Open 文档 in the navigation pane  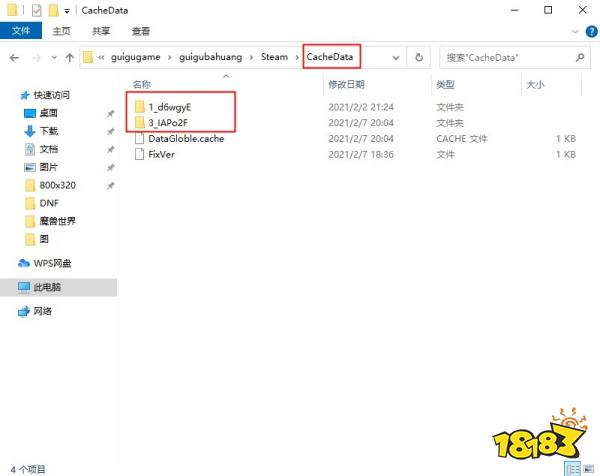(x=49, y=149)
